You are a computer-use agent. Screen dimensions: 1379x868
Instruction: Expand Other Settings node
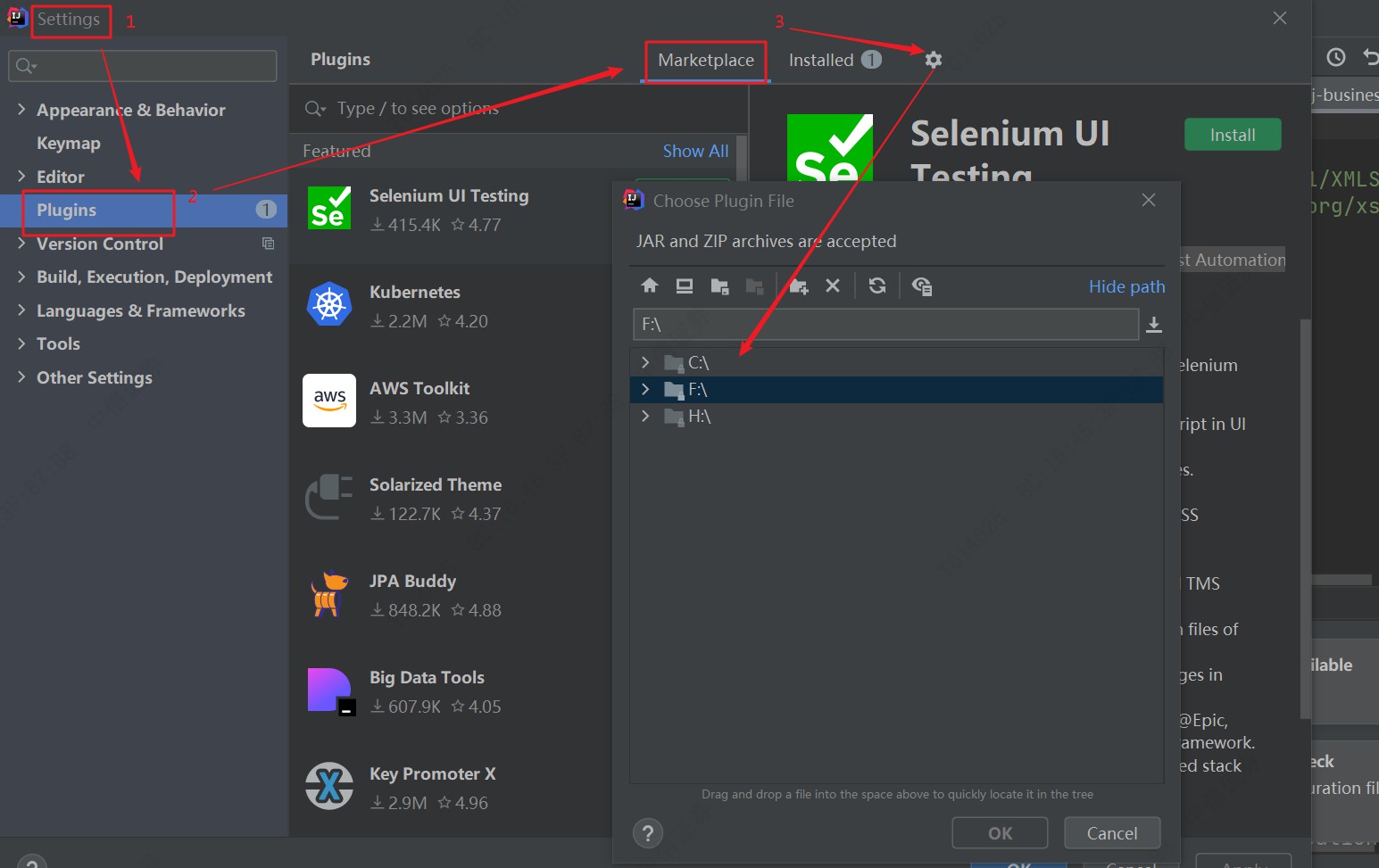pyautogui.click(x=21, y=376)
